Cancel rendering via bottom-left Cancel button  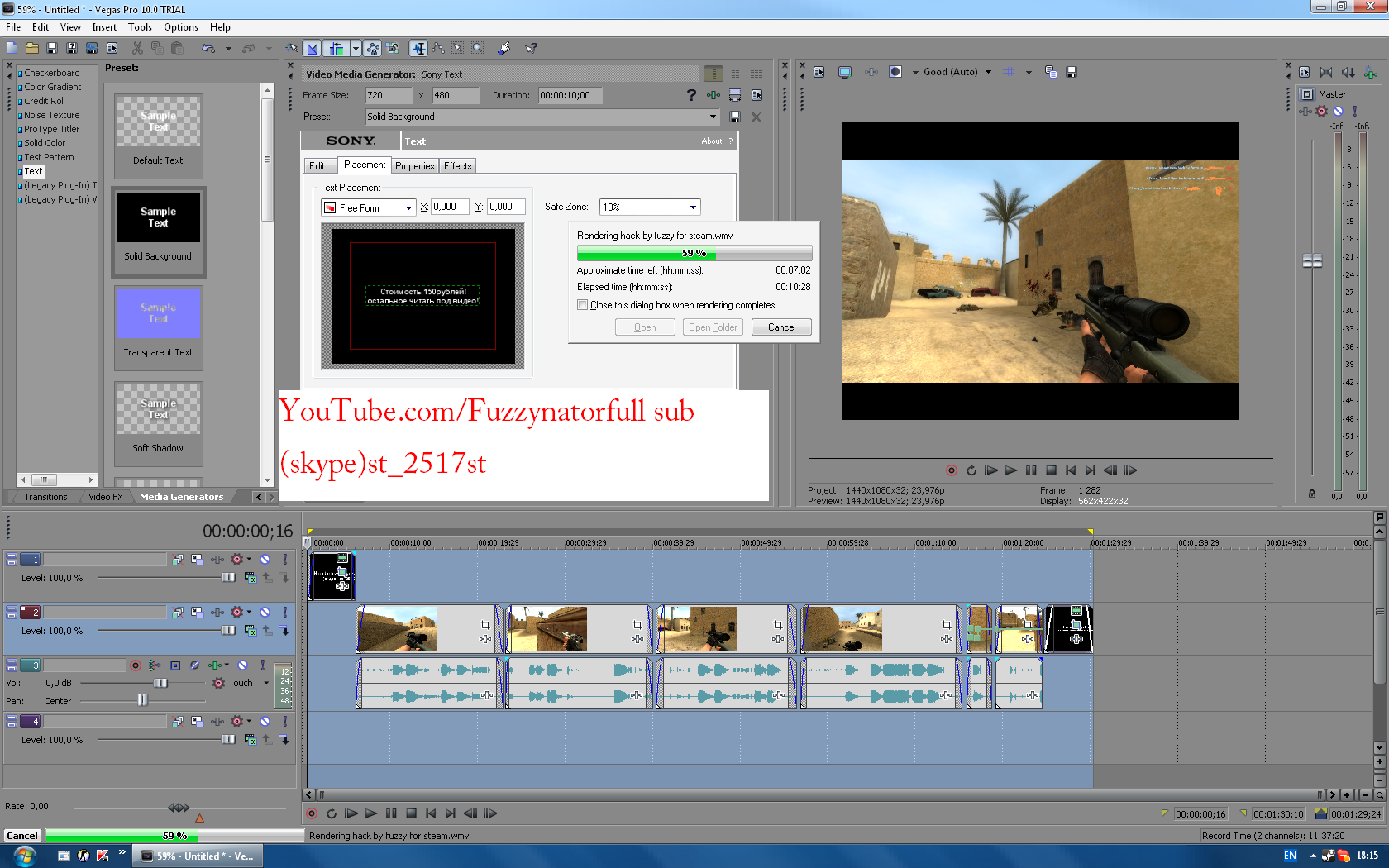[22, 836]
